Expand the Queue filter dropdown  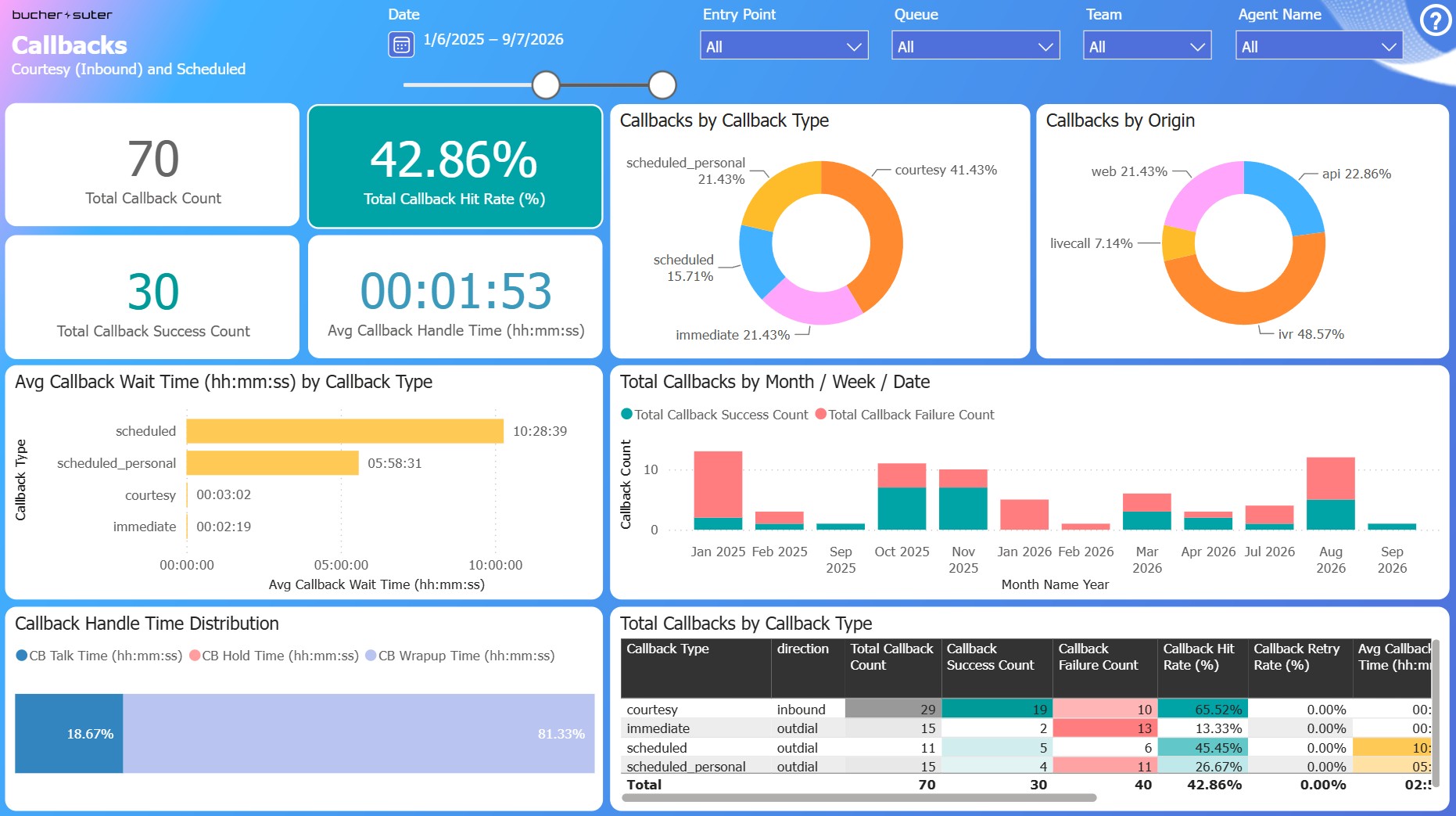point(976,46)
